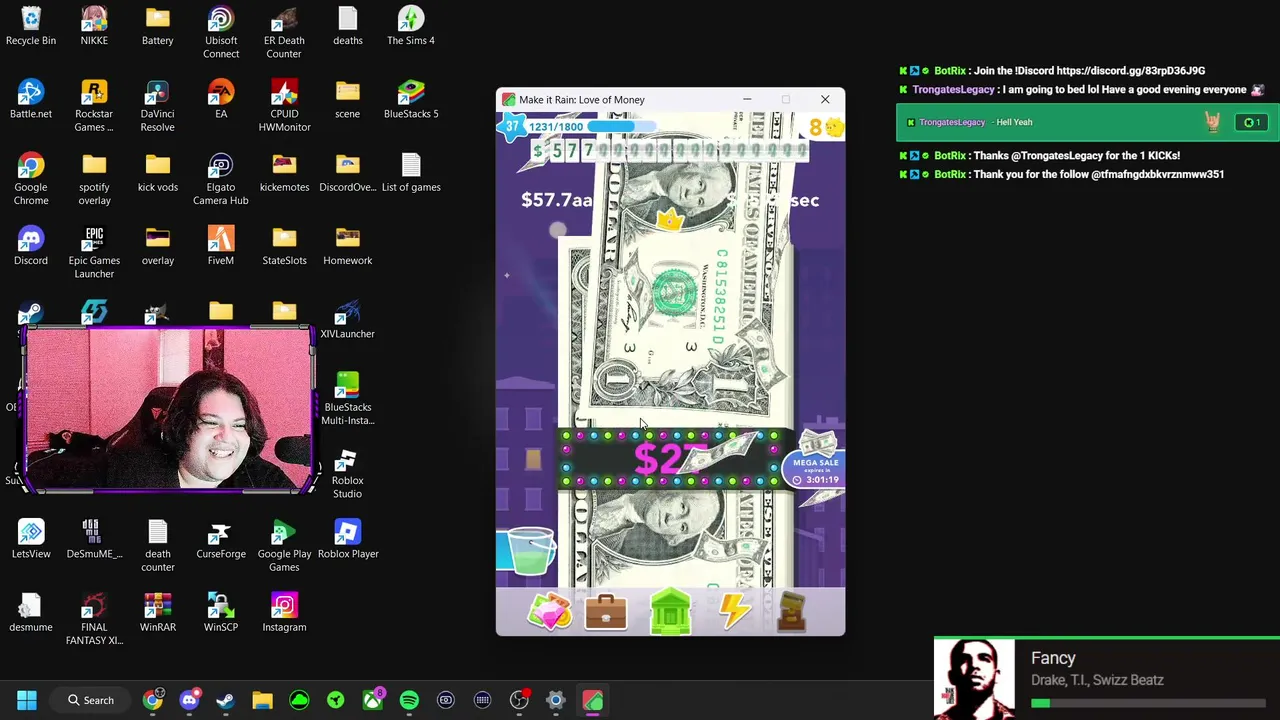Open Spotify from the taskbar

point(409,700)
